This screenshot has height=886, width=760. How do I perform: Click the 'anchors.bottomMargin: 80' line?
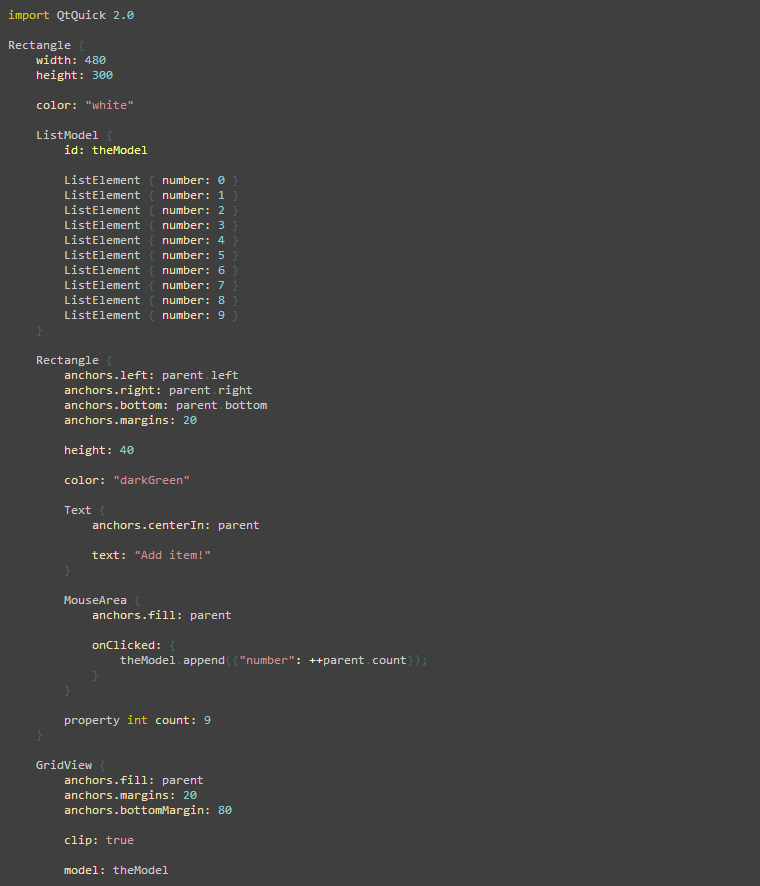point(148,810)
